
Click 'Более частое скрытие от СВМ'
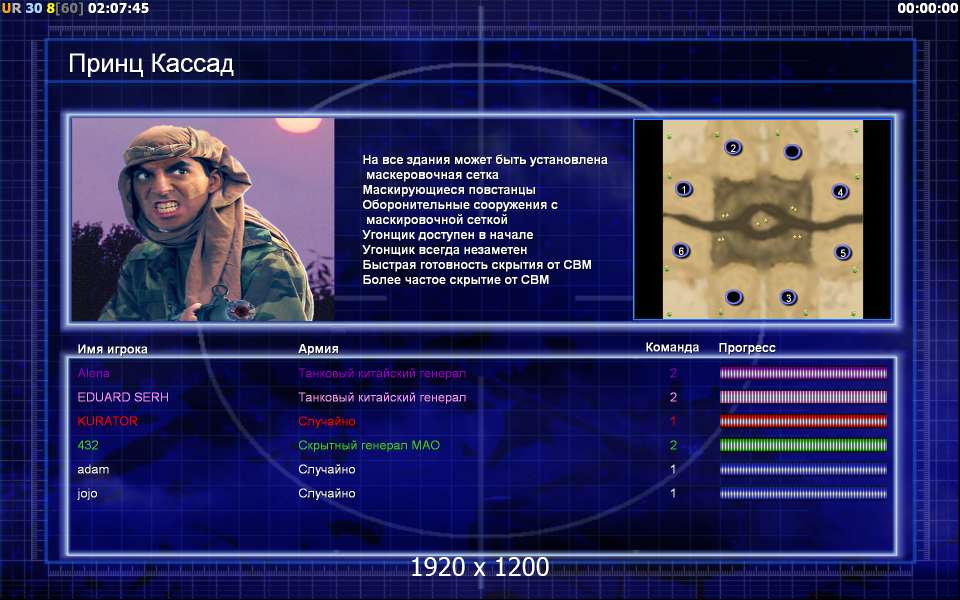click(x=456, y=280)
